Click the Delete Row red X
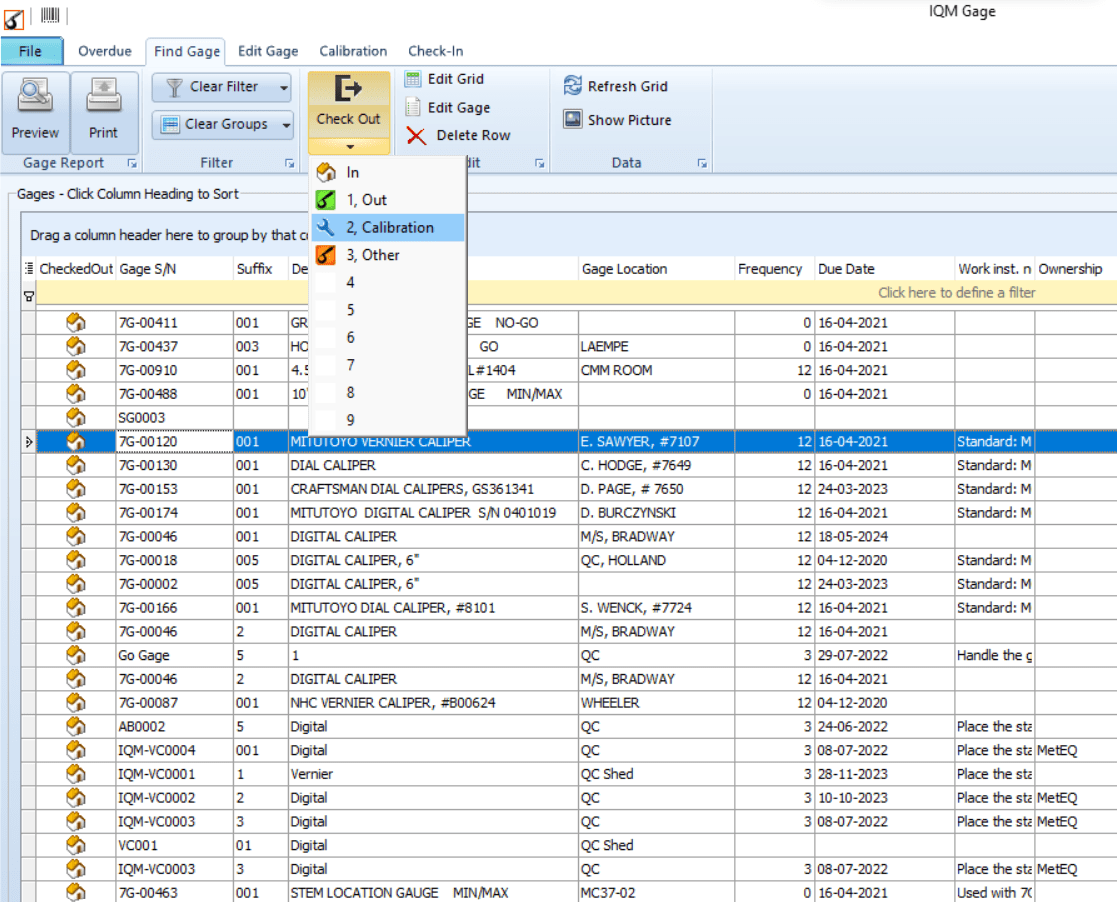The height and width of the screenshot is (902, 1117). click(x=416, y=136)
